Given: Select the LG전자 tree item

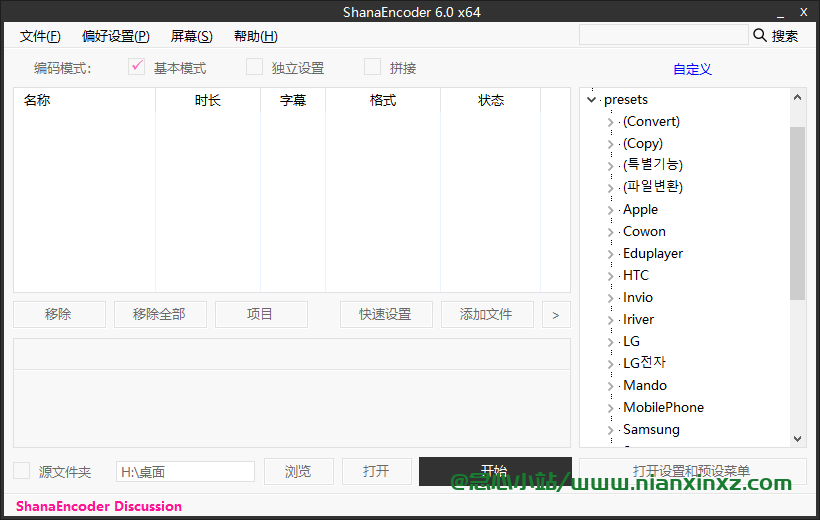Looking at the screenshot, I should (x=644, y=363).
